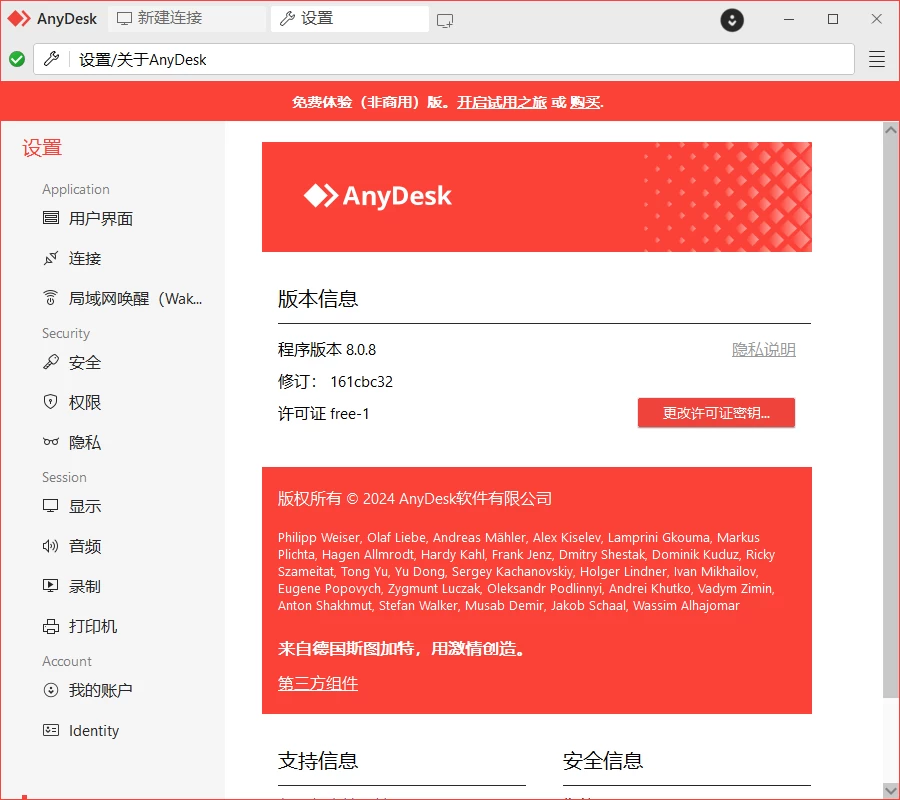The image size is (900, 800).
Task: Click the 购买 link in banner
Action: 585,102
